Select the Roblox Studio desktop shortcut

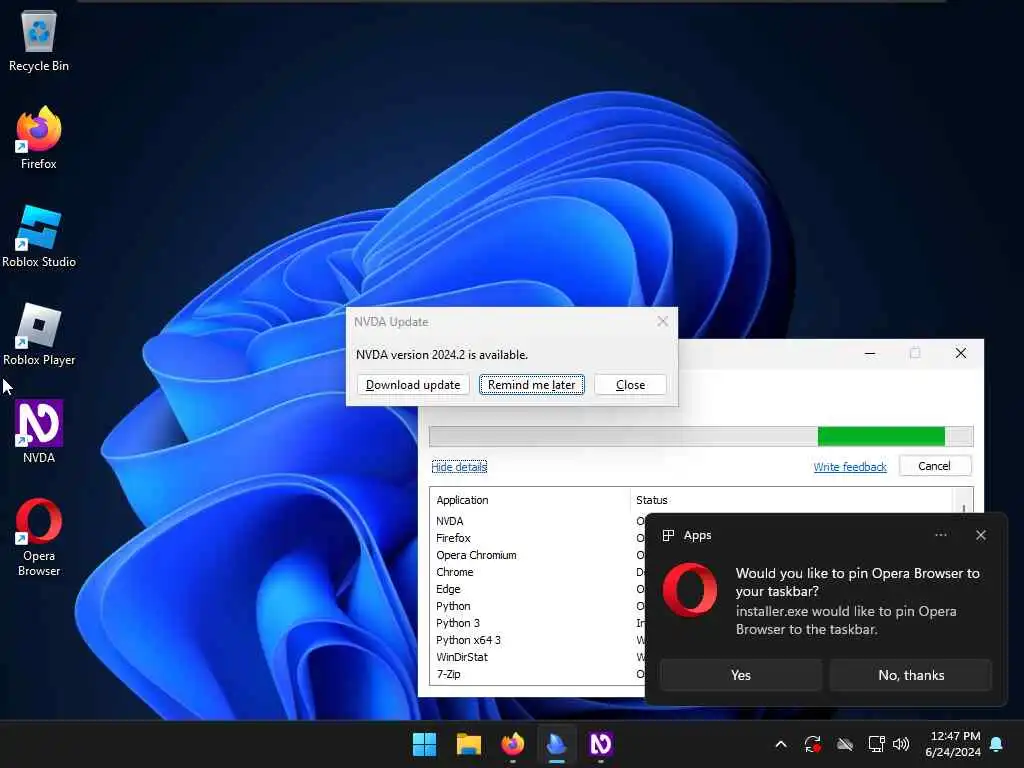[39, 236]
